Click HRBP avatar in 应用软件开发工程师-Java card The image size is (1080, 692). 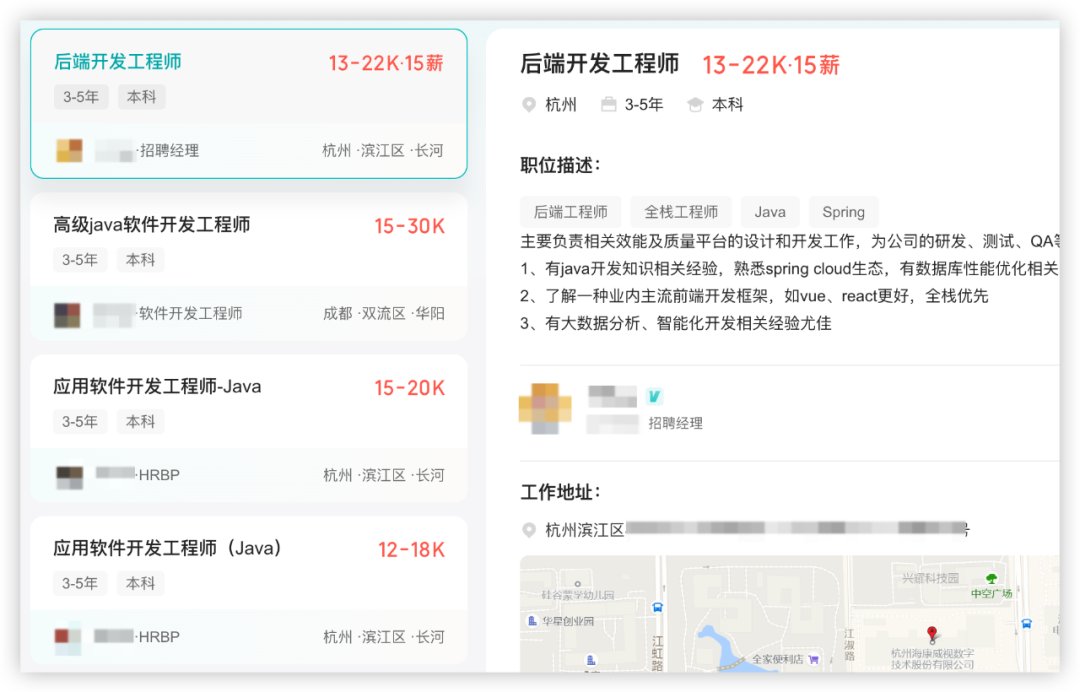(70, 476)
